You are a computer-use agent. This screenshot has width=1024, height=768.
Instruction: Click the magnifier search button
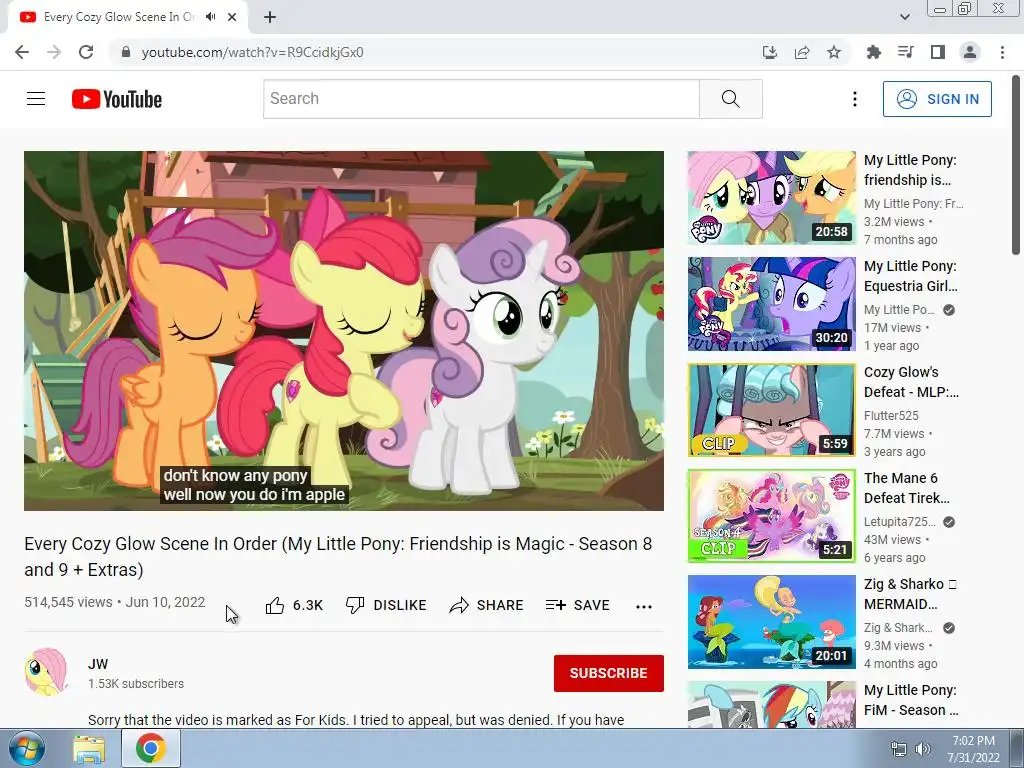pyautogui.click(x=731, y=99)
